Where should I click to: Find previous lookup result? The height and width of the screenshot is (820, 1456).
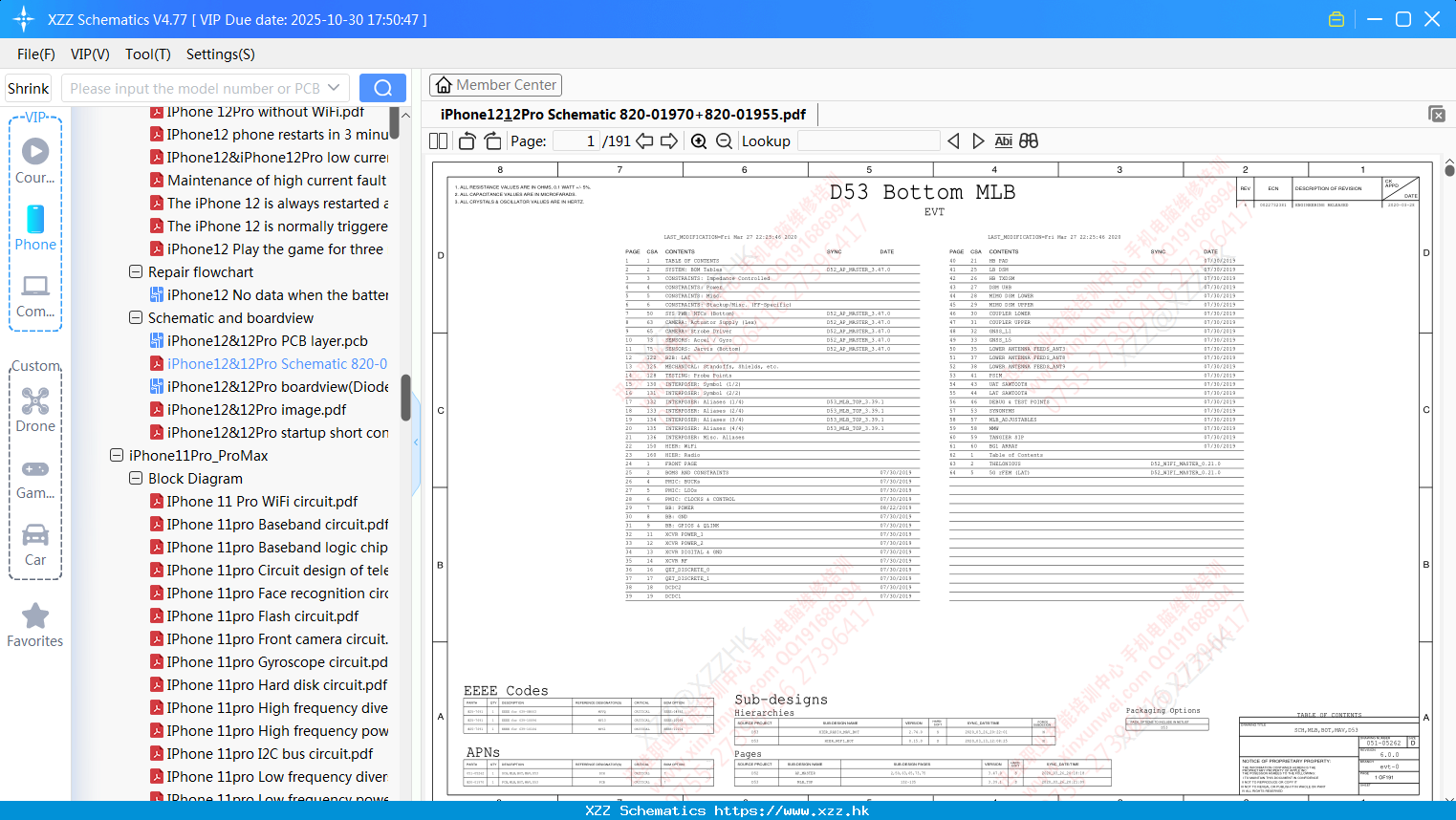[x=953, y=140]
